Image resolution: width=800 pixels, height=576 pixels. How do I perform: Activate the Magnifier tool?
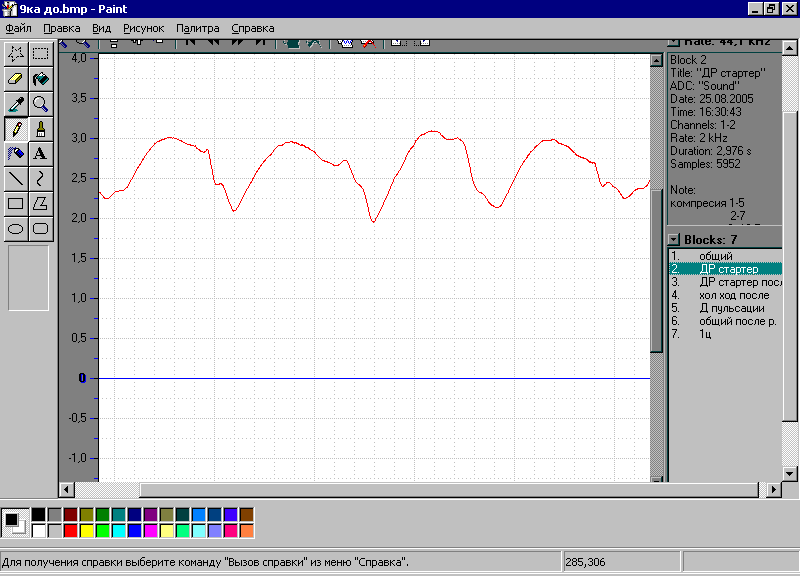(41, 104)
